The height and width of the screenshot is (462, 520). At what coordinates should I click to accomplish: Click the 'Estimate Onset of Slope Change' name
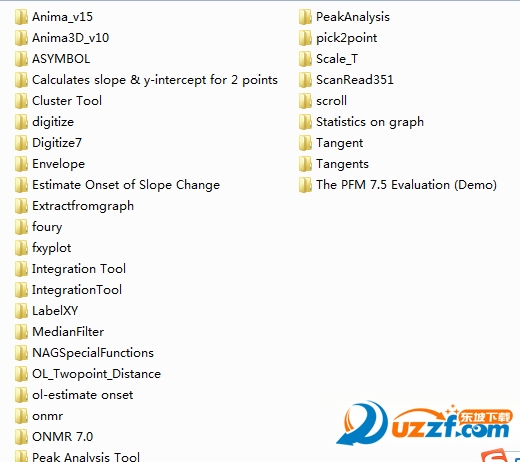[126, 185]
